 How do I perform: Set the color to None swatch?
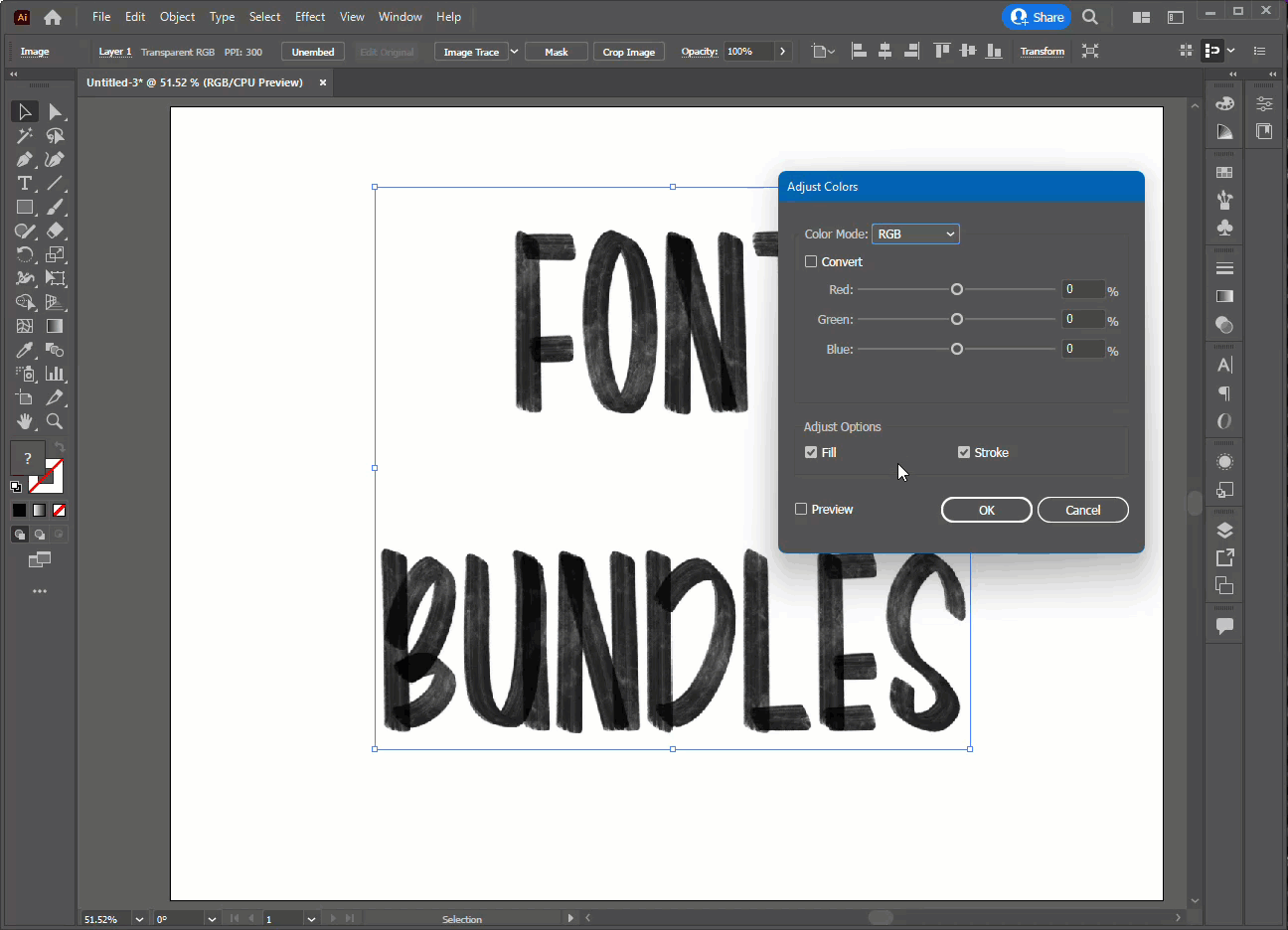click(x=59, y=510)
